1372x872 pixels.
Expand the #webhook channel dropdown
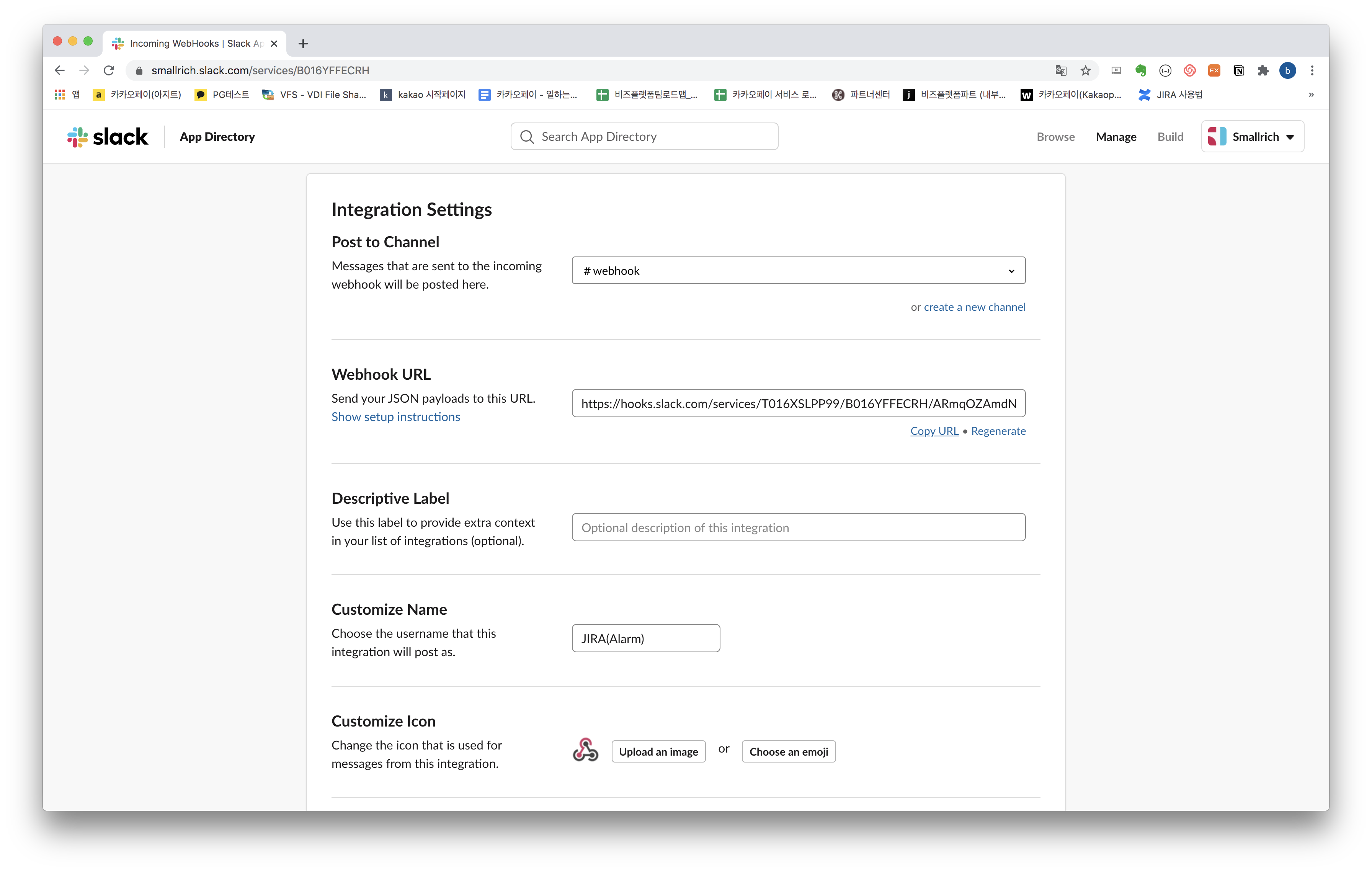pos(798,271)
